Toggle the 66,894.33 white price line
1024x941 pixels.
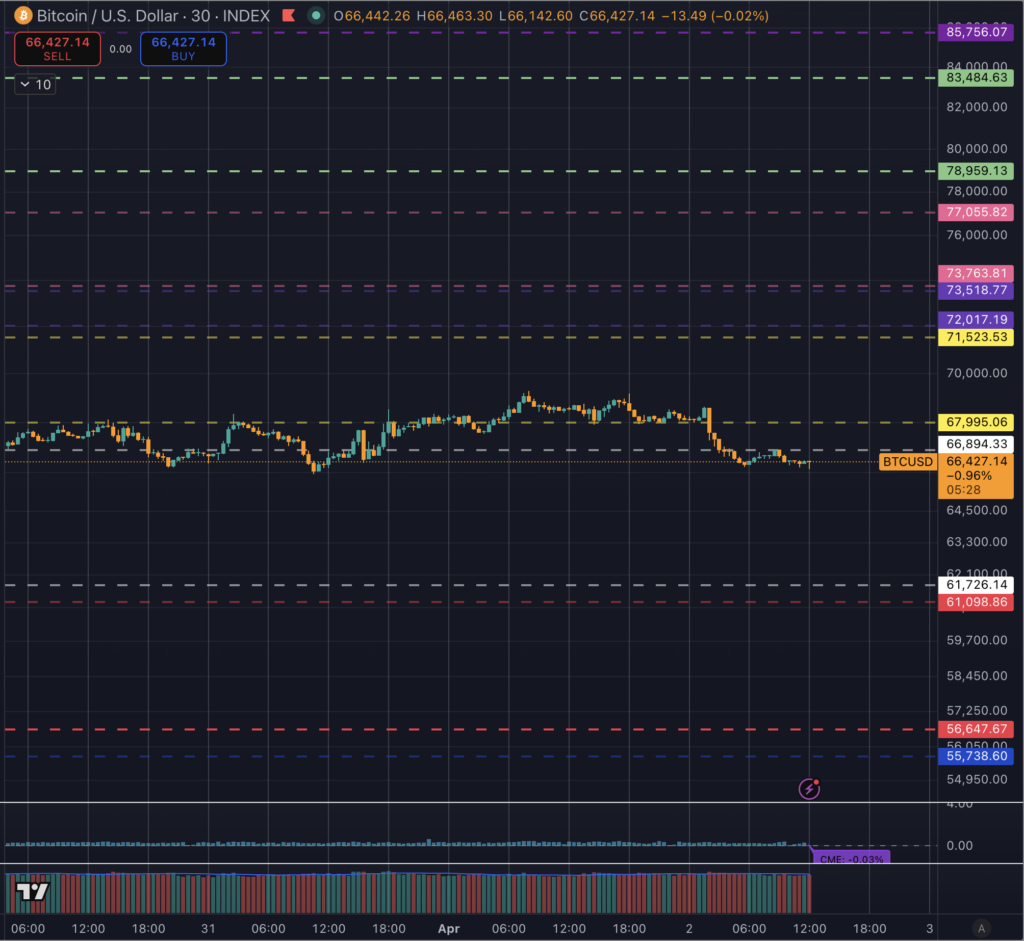point(976,443)
